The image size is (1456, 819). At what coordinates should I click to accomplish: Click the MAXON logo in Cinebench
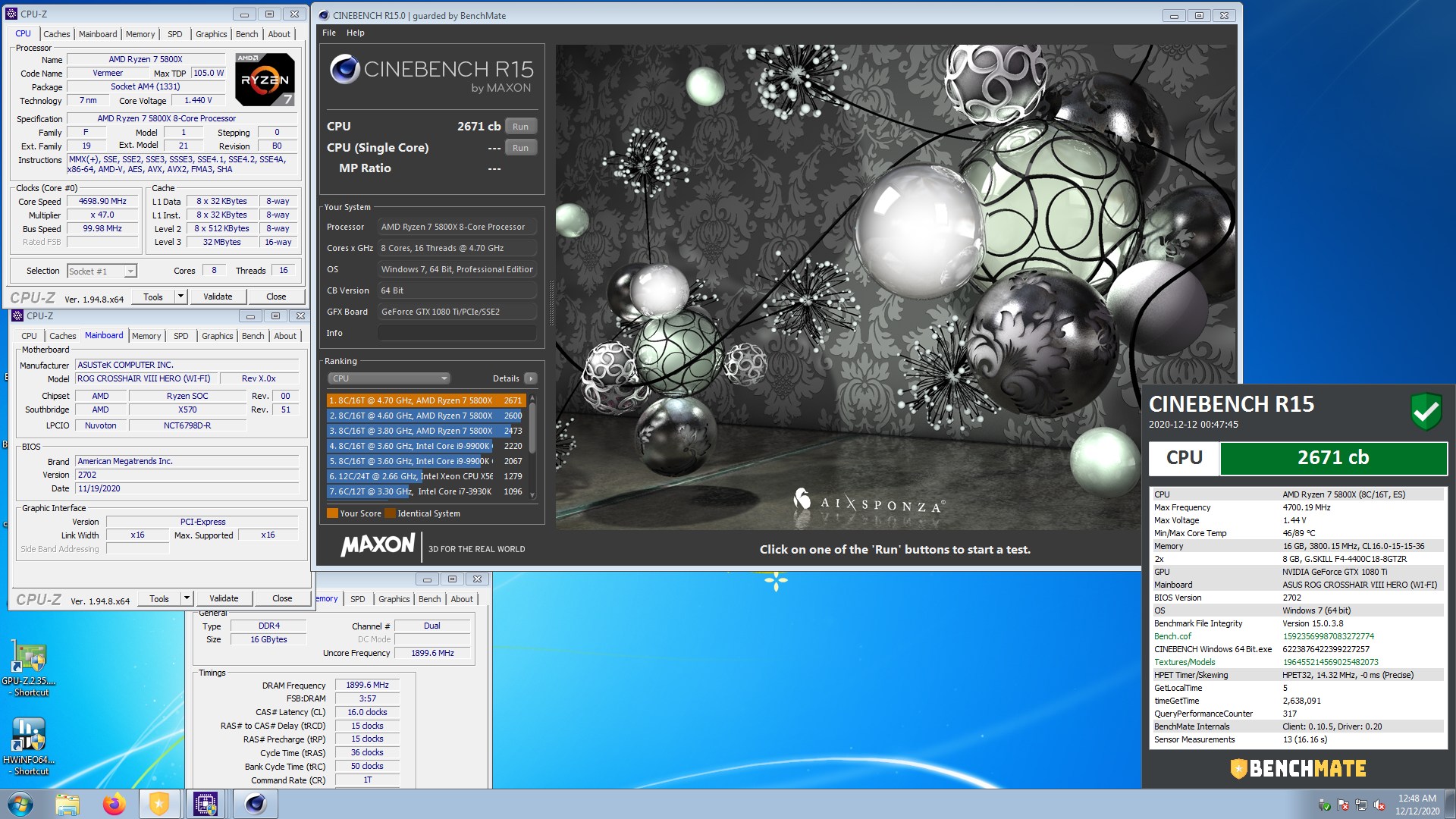378,545
